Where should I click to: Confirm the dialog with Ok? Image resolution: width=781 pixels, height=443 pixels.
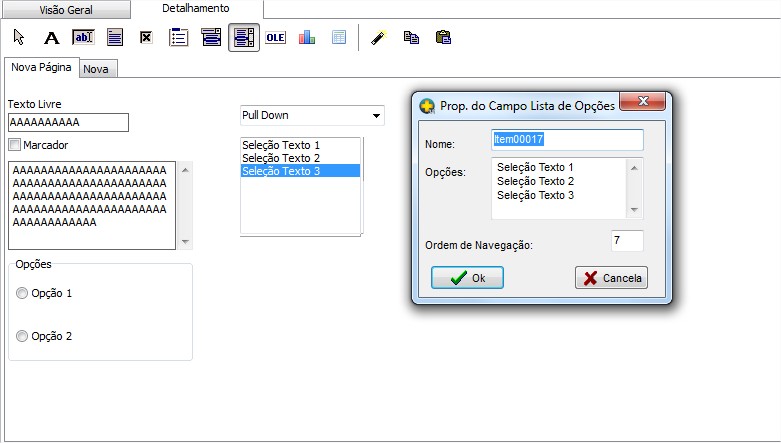pyautogui.click(x=467, y=278)
